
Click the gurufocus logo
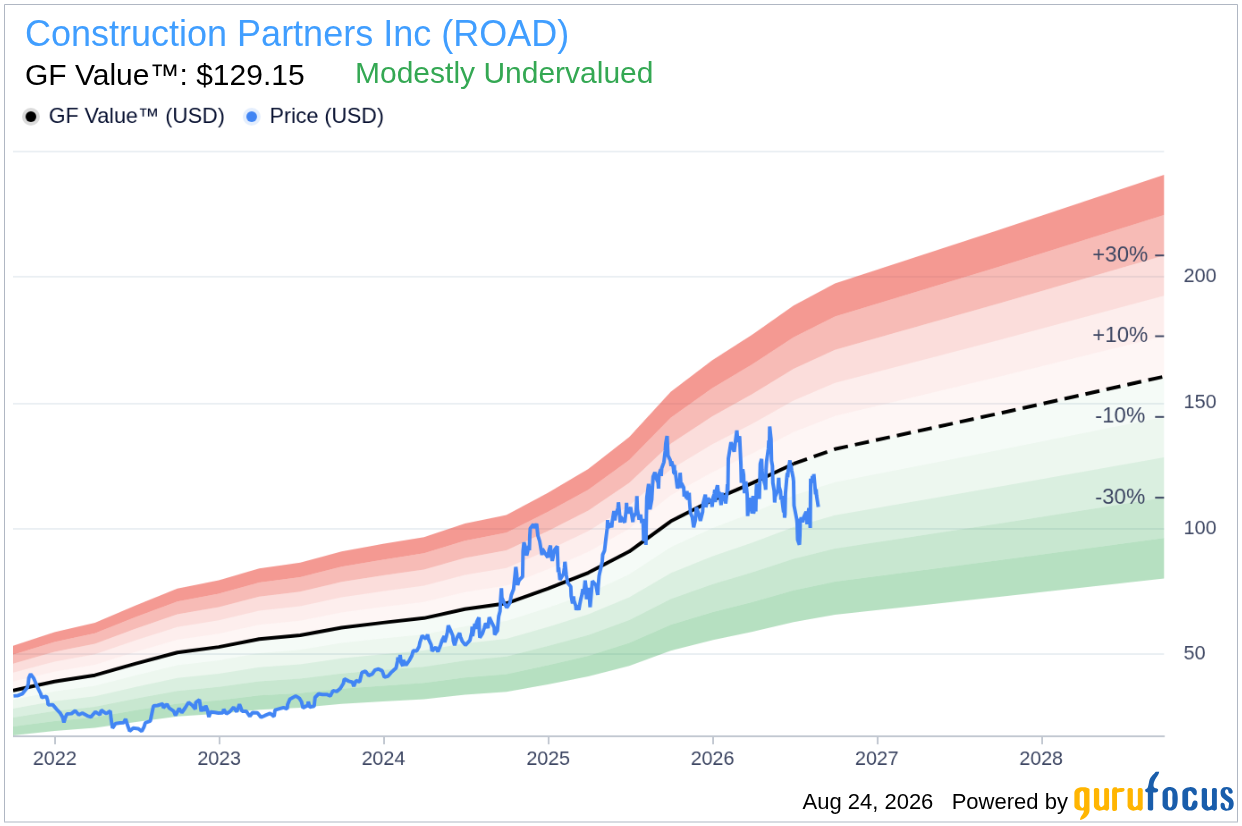click(1154, 797)
